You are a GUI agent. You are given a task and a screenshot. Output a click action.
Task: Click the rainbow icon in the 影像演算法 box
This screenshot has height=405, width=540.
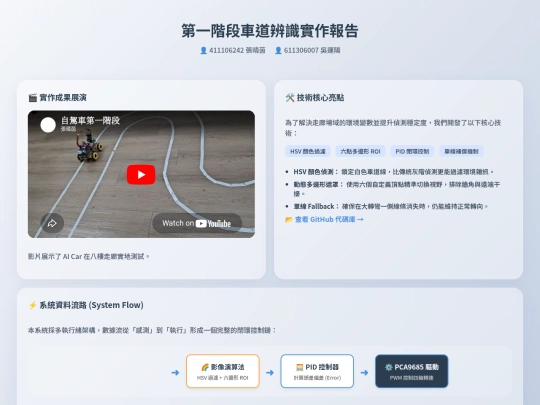tap(205, 367)
